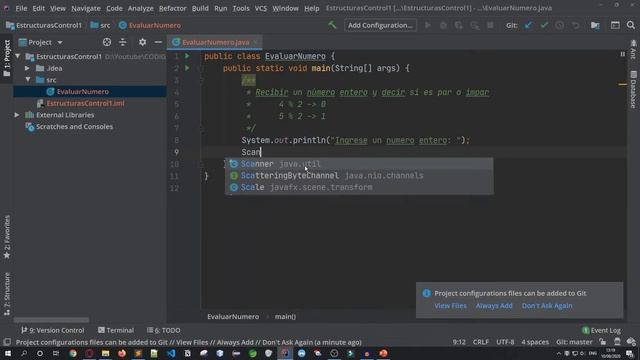
Task: Open the UTF-8 encoding selector
Action: pos(505,342)
